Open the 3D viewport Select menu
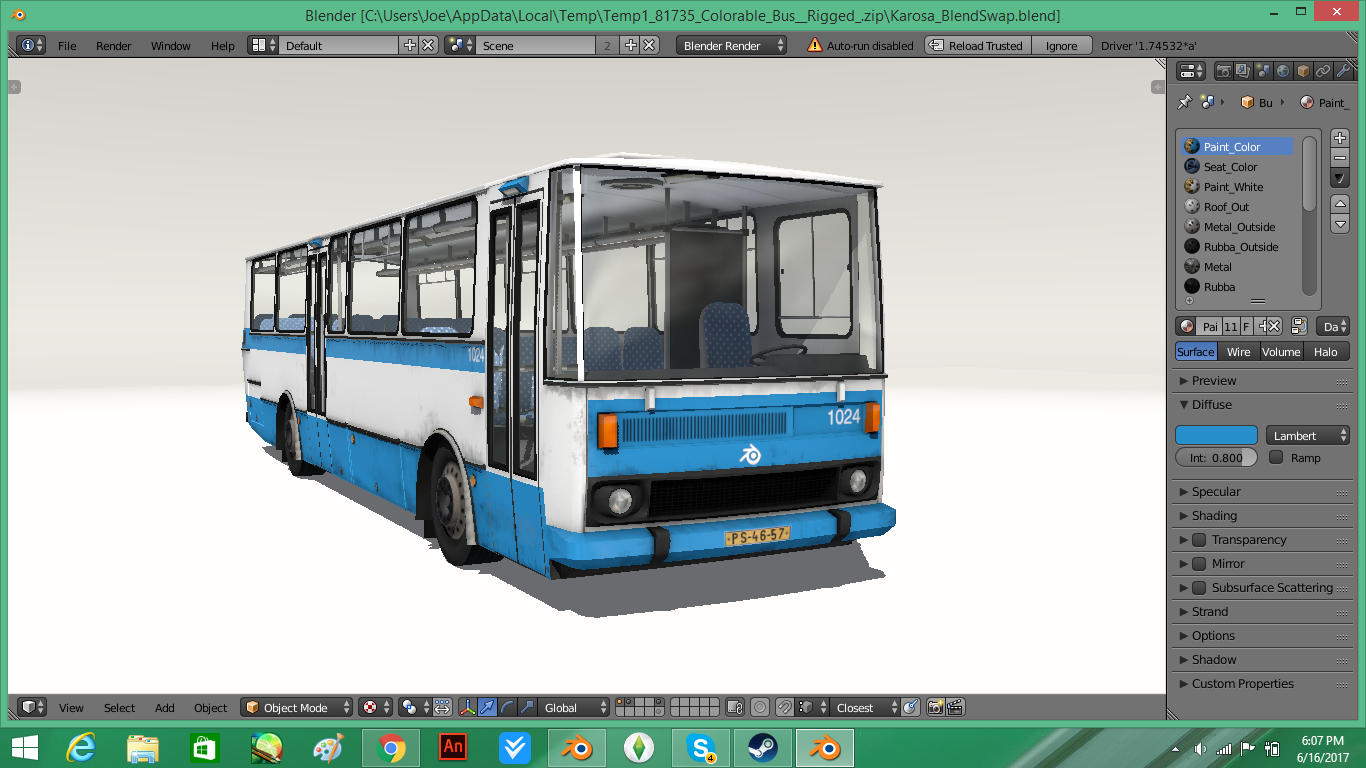 (119, 708)
